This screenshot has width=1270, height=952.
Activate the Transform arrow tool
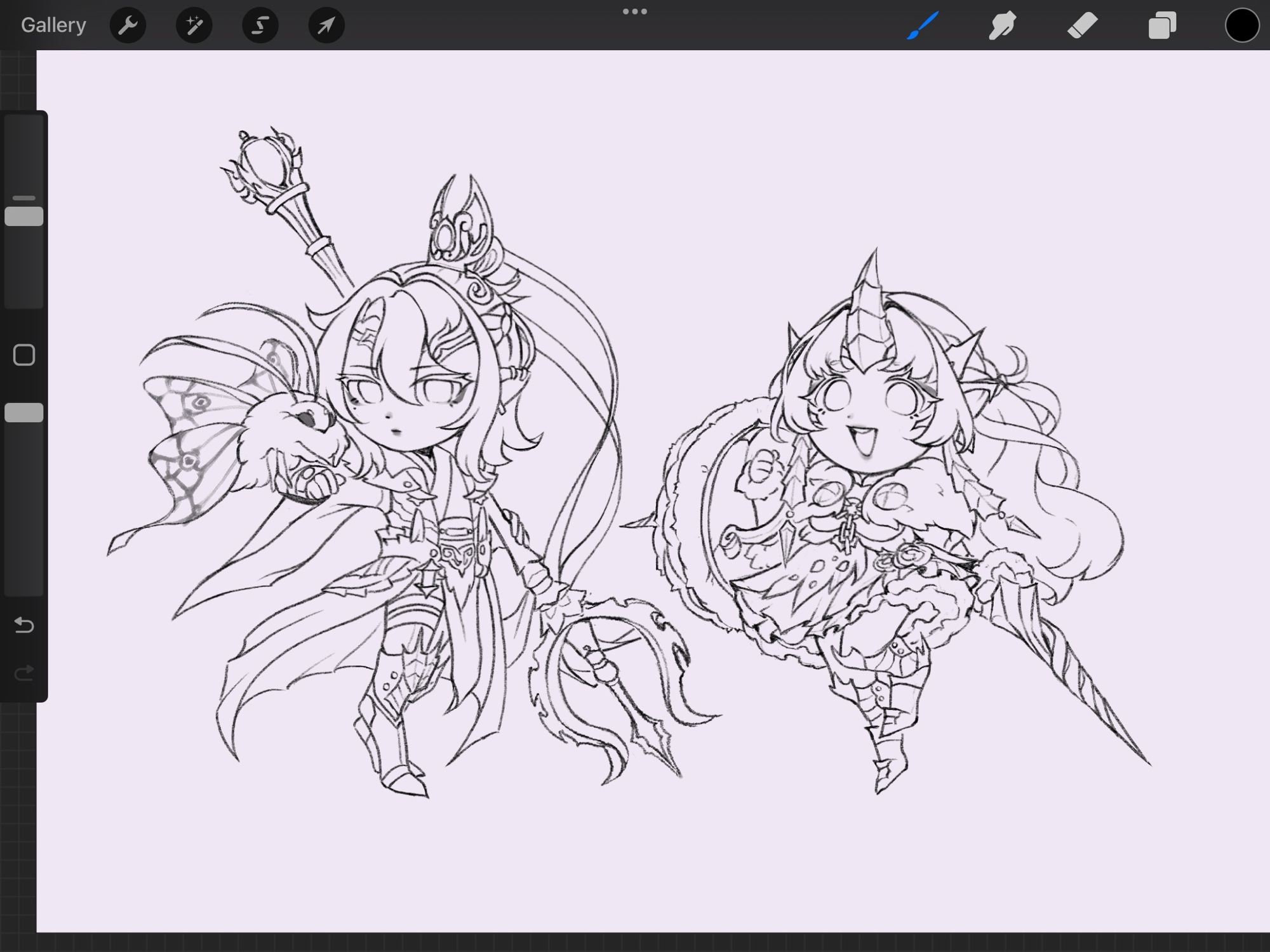pos(326,25)
